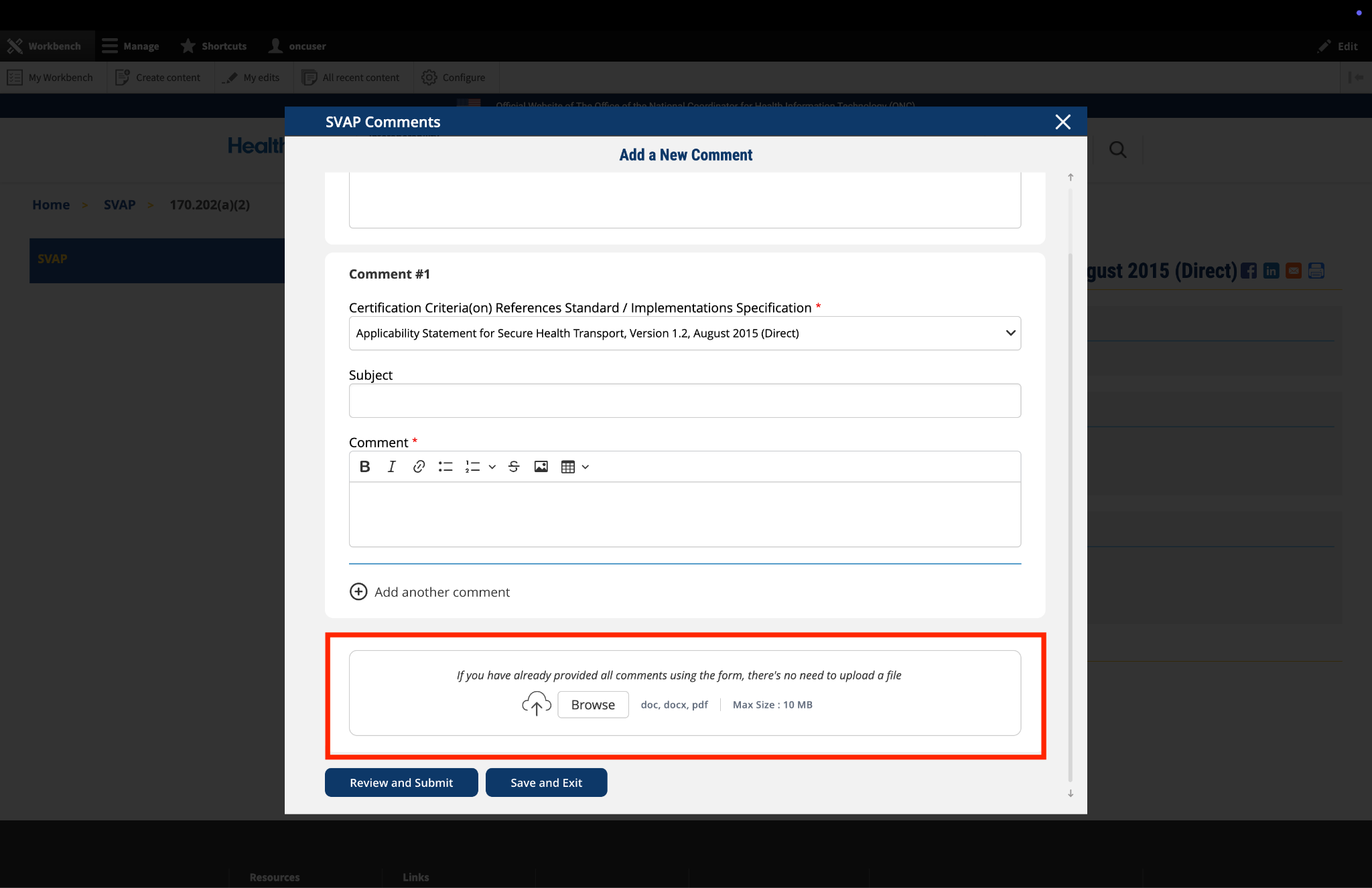The image size is (1372, 888).
Task: Click the Save and Exit button
Action: [546, 782]
